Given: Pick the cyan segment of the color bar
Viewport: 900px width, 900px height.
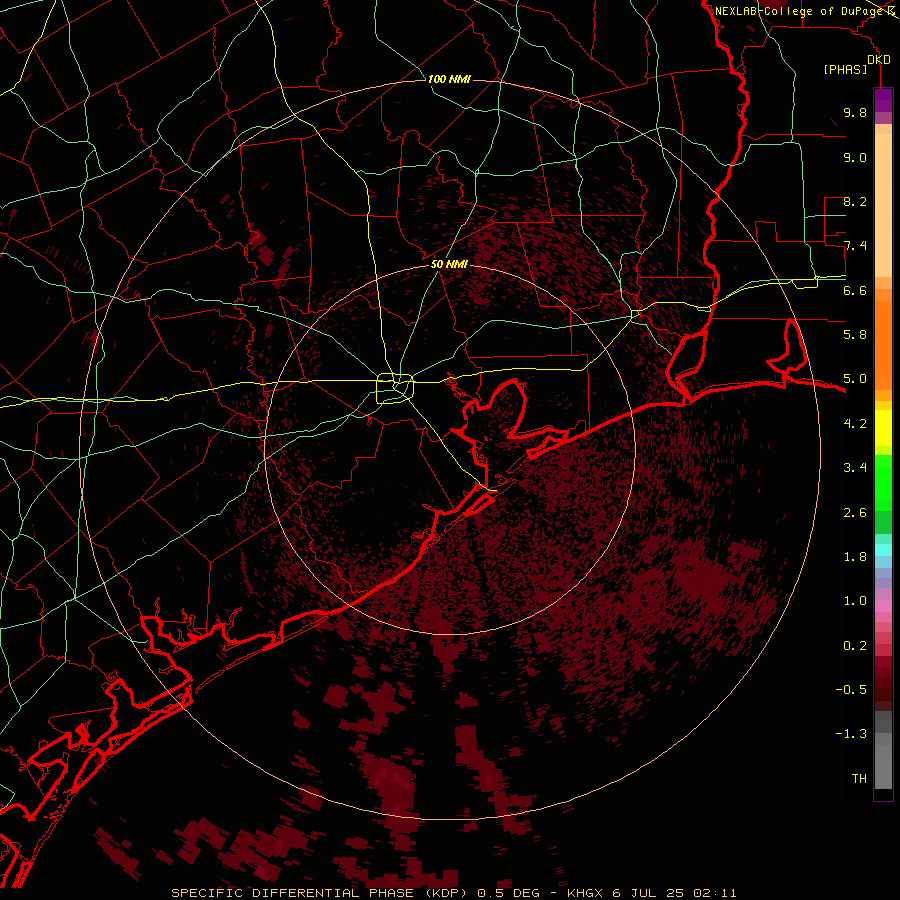Looking at the screenshot, I should click(x=883, y=550).
